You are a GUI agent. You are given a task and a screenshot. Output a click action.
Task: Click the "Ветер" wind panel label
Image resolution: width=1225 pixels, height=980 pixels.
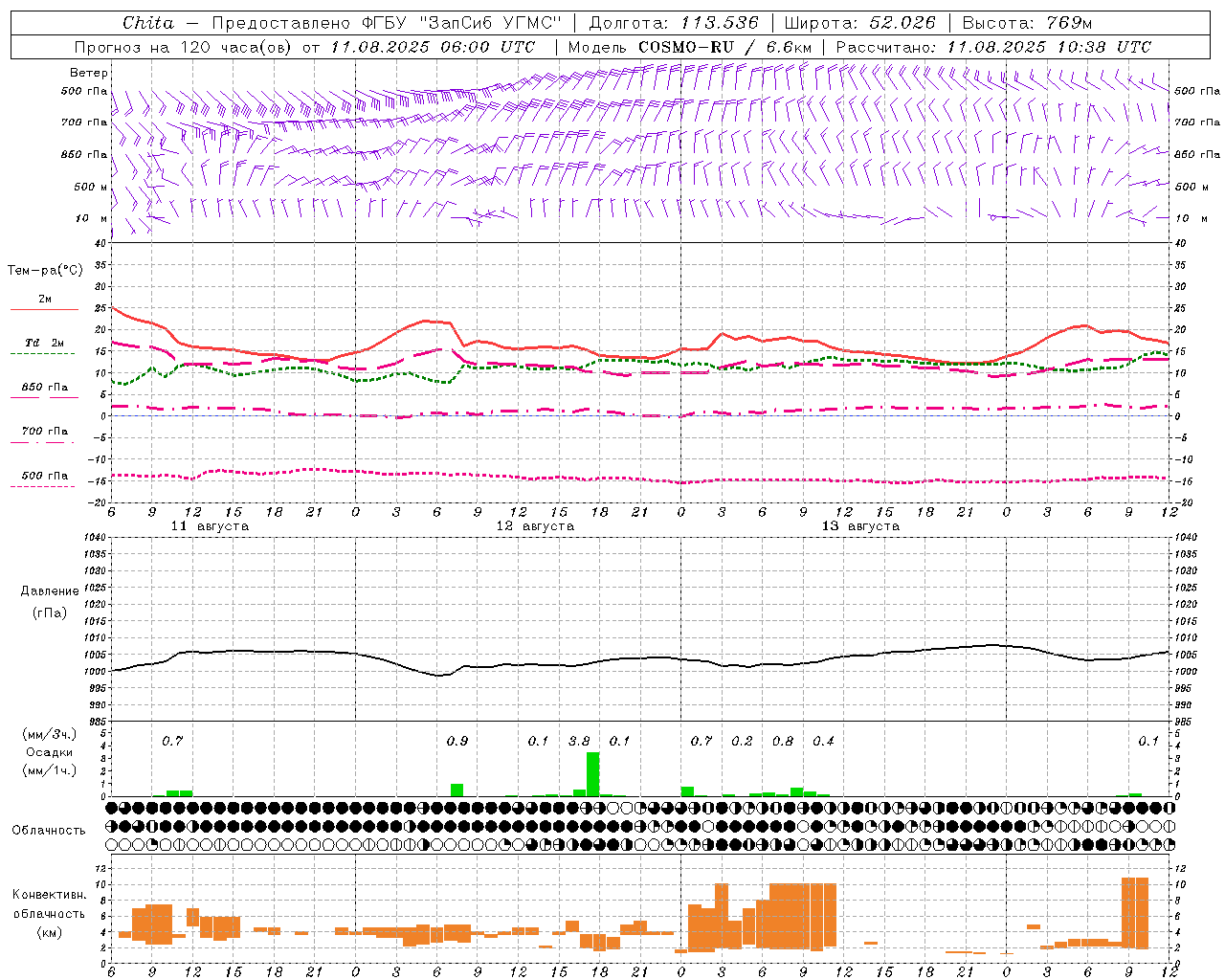pyautogui.click(x=88, y=73)
